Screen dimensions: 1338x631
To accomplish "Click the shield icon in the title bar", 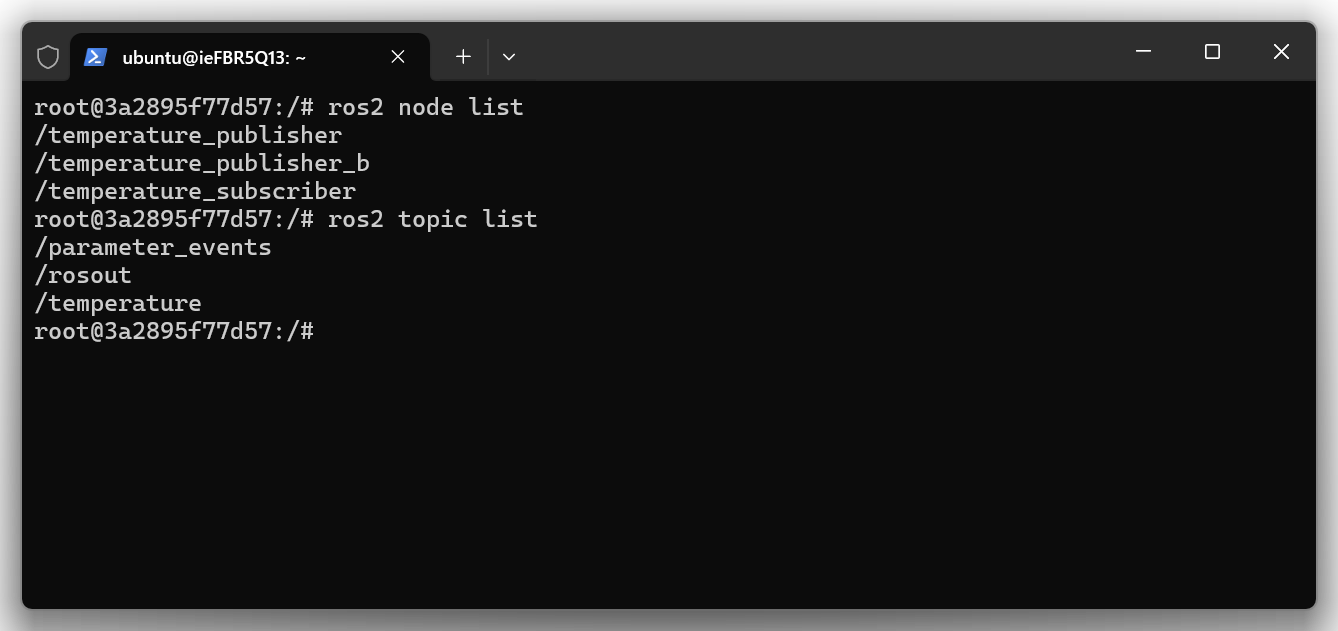I will tap(48, 57).
